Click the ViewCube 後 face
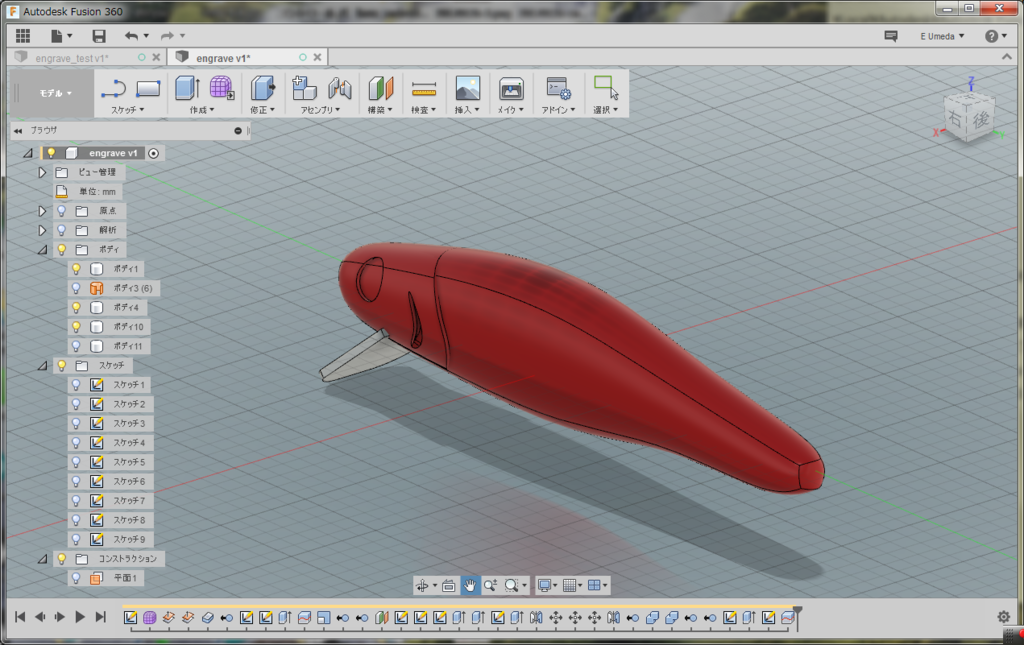Screen dimensions: 1024x645 pos(980,119)
